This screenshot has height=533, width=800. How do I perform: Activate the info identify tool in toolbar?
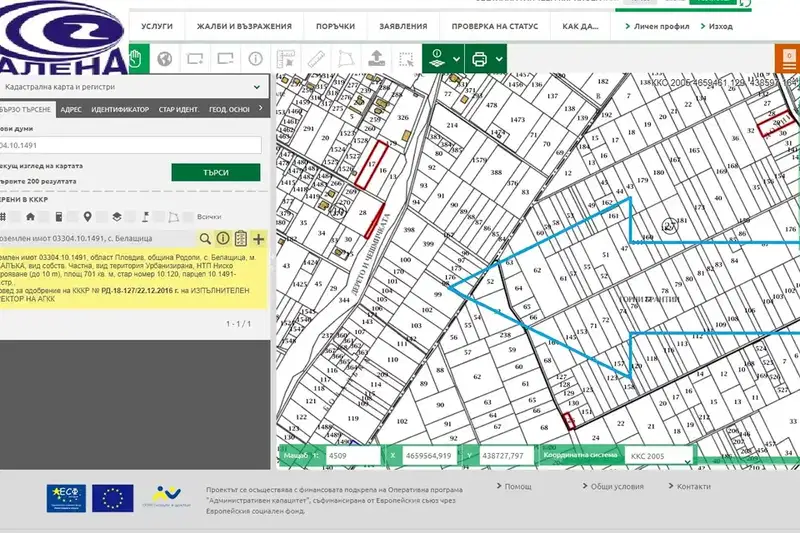pos(256,59)
